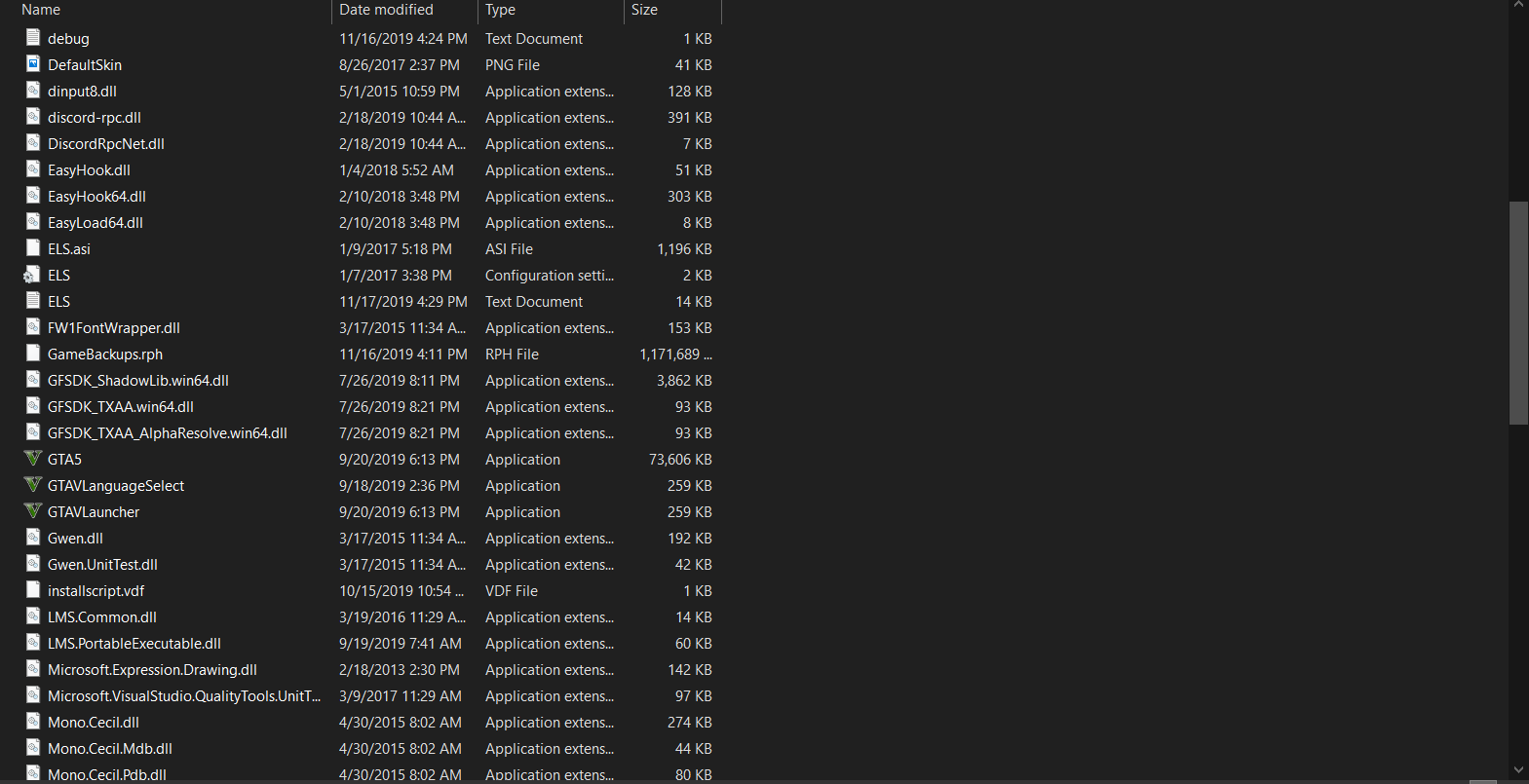Click the date 9/18/2019 2:36 PM

[x=400, y=486]
